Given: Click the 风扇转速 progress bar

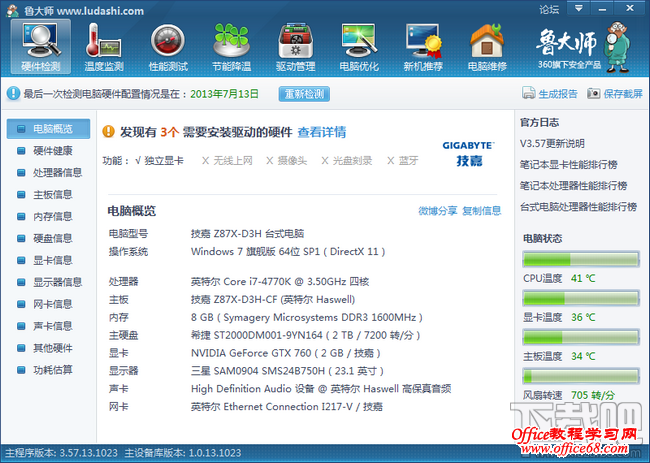Looking at the screenshot, I should (580, 376).
